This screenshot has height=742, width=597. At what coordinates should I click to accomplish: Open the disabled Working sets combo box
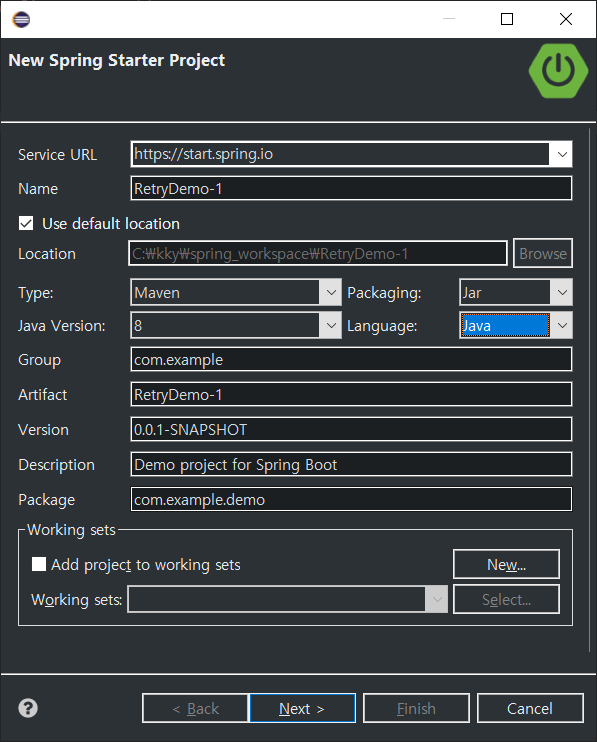(288, 600)
